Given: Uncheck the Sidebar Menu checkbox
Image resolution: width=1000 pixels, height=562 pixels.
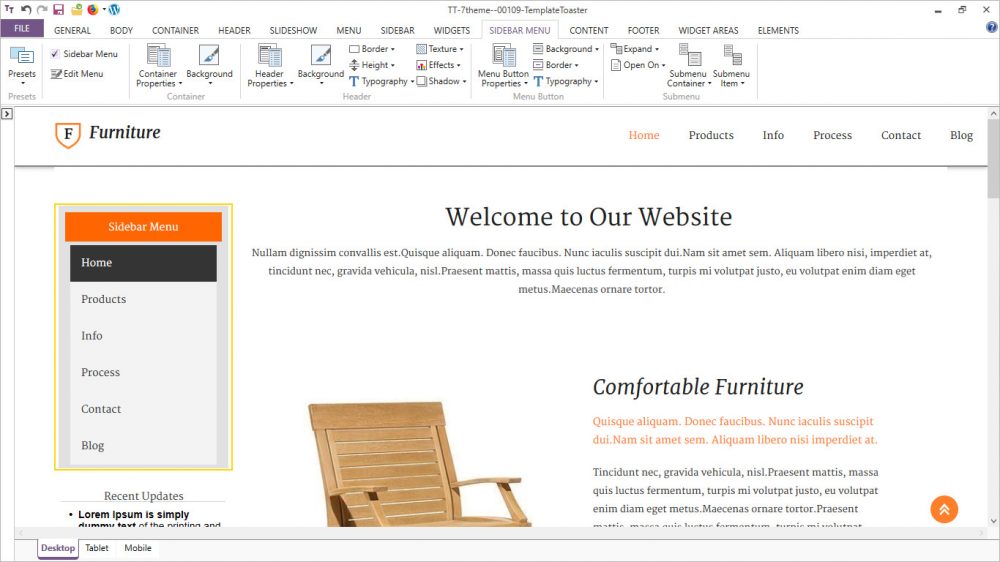Looking at the screenshot, I should (x=55, y=54).
